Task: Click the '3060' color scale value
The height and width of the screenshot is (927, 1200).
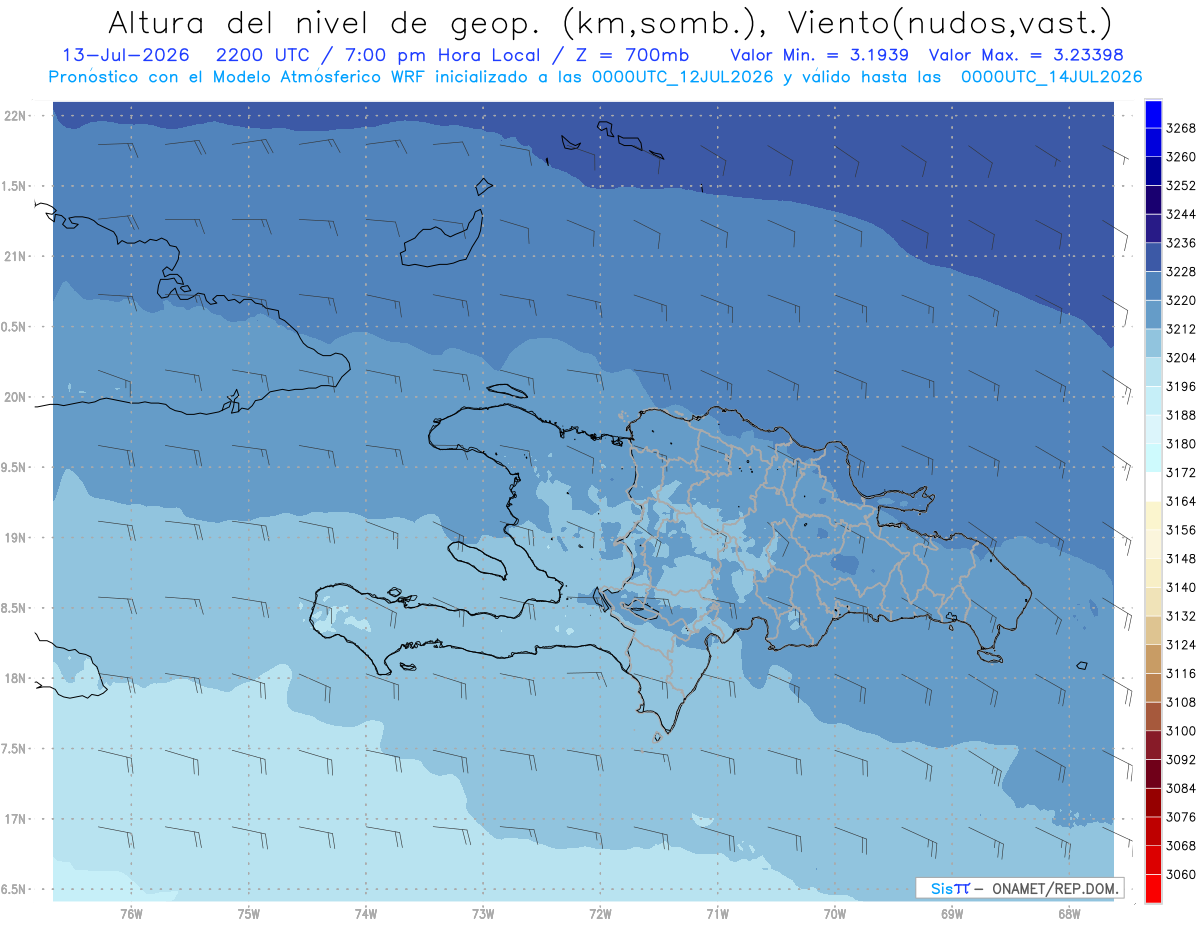Action: [1181, 874]
